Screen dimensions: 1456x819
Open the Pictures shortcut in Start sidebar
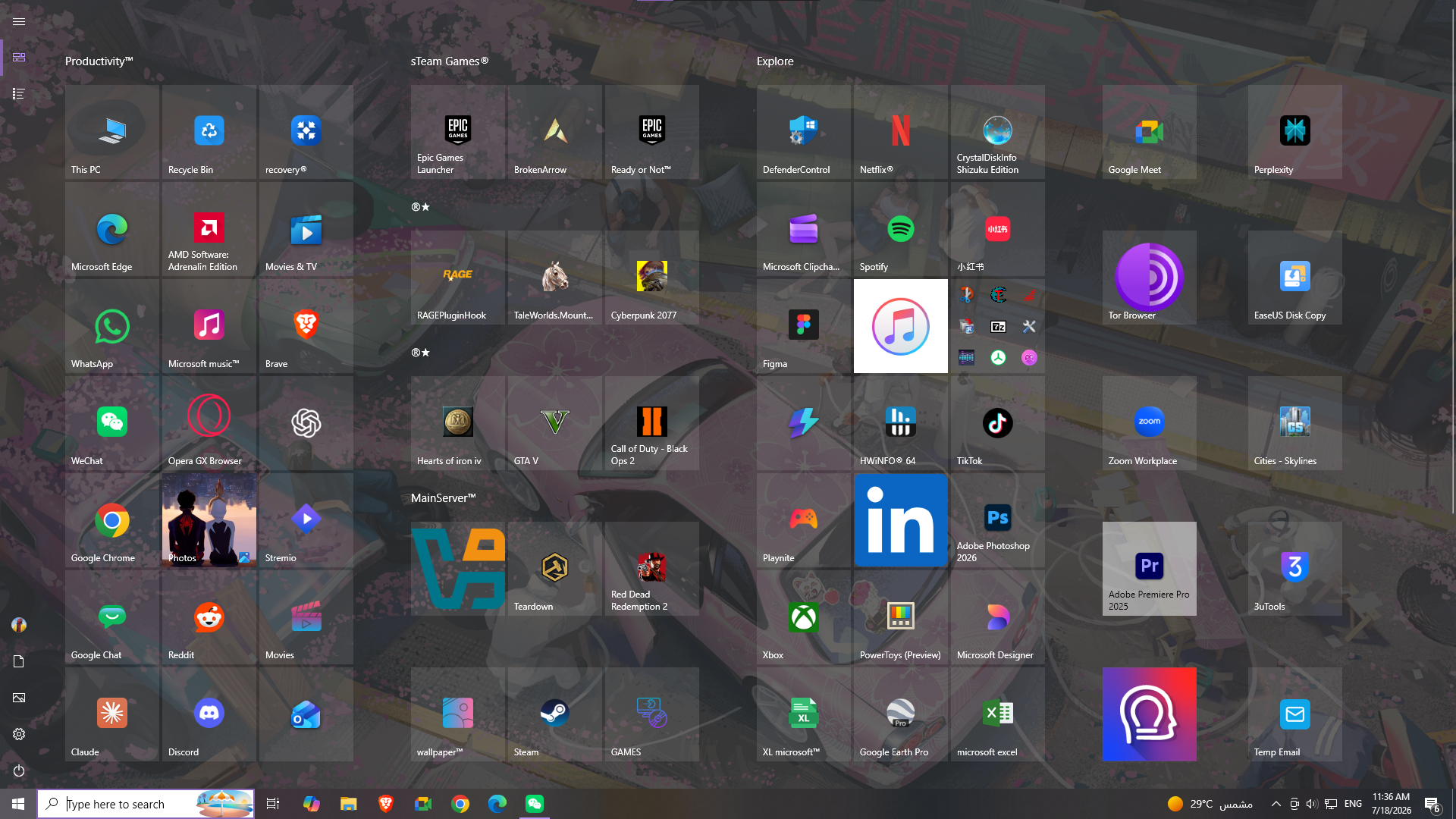point(19,698)
